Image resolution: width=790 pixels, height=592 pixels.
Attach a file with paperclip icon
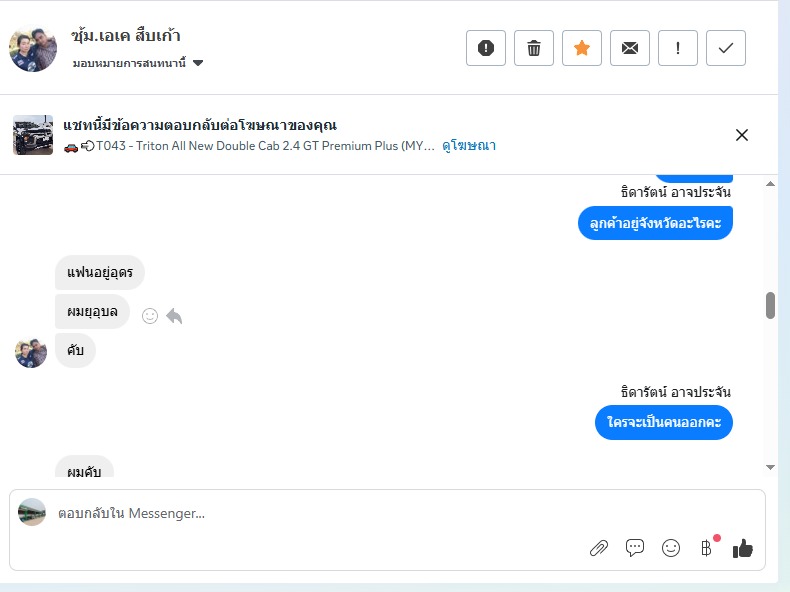coord(598,547)
